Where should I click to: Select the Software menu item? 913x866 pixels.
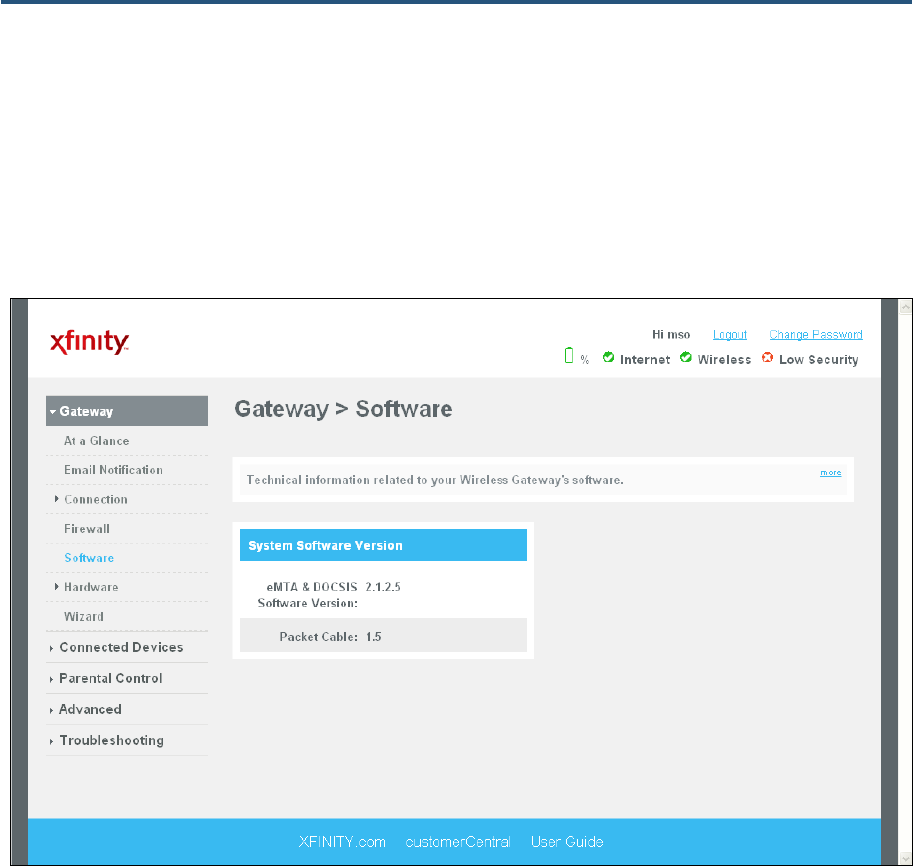click(x=89, y=557)
